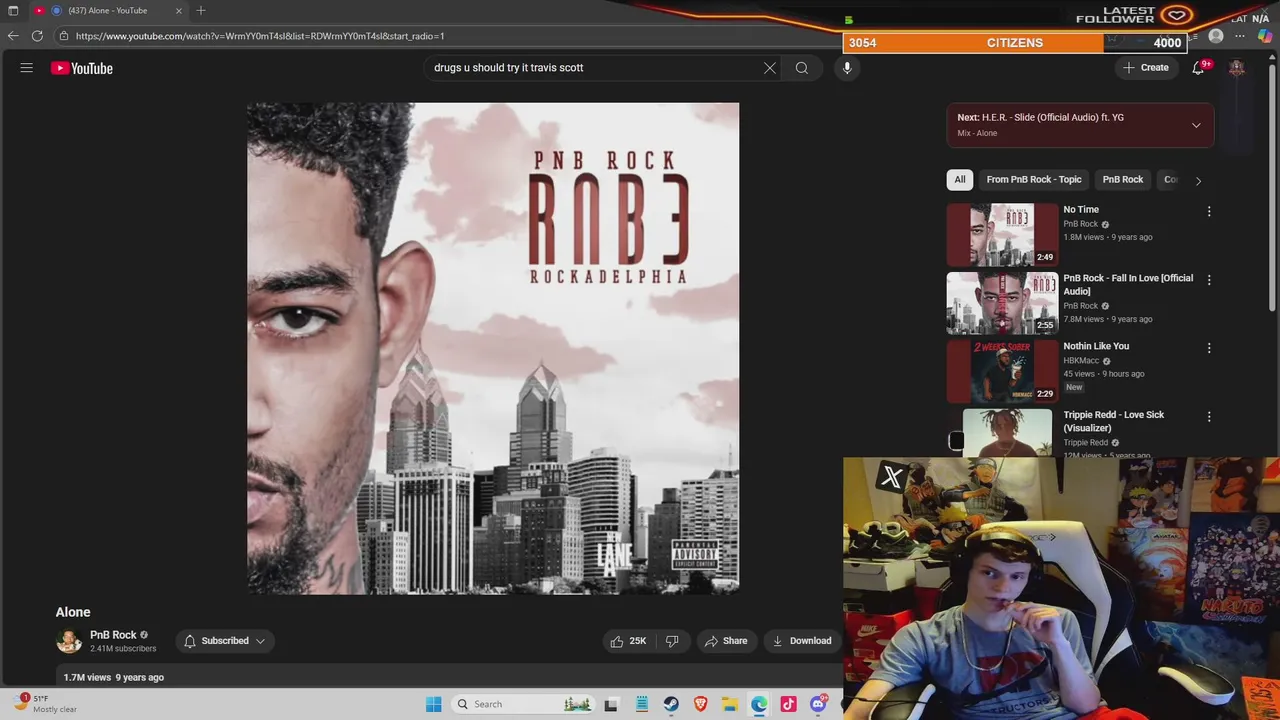Go back with the browser back arrow

pos(13,36)
